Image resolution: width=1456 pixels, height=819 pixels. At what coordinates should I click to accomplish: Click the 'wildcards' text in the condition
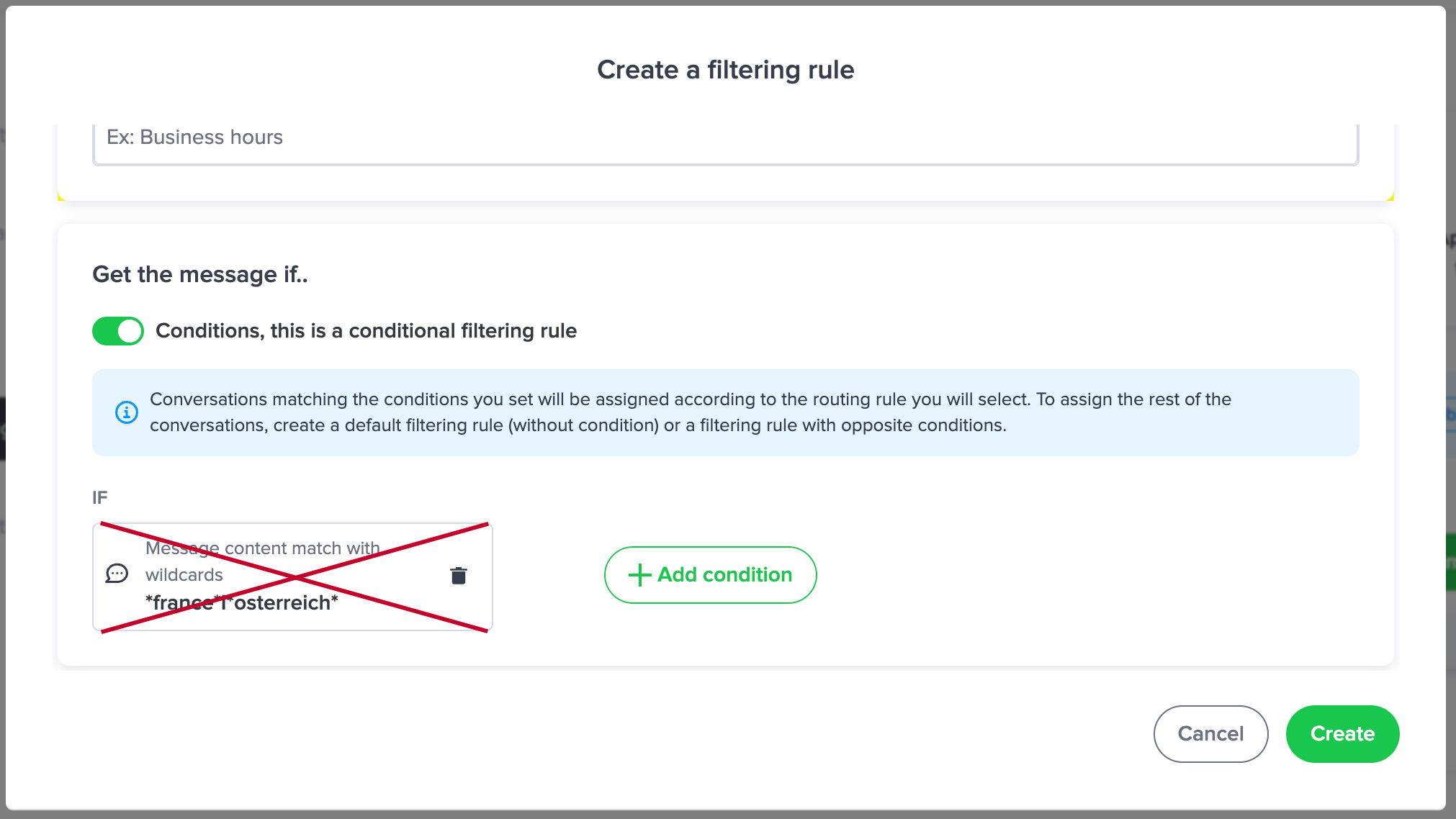pyautogui.click(x=184, y=575)
